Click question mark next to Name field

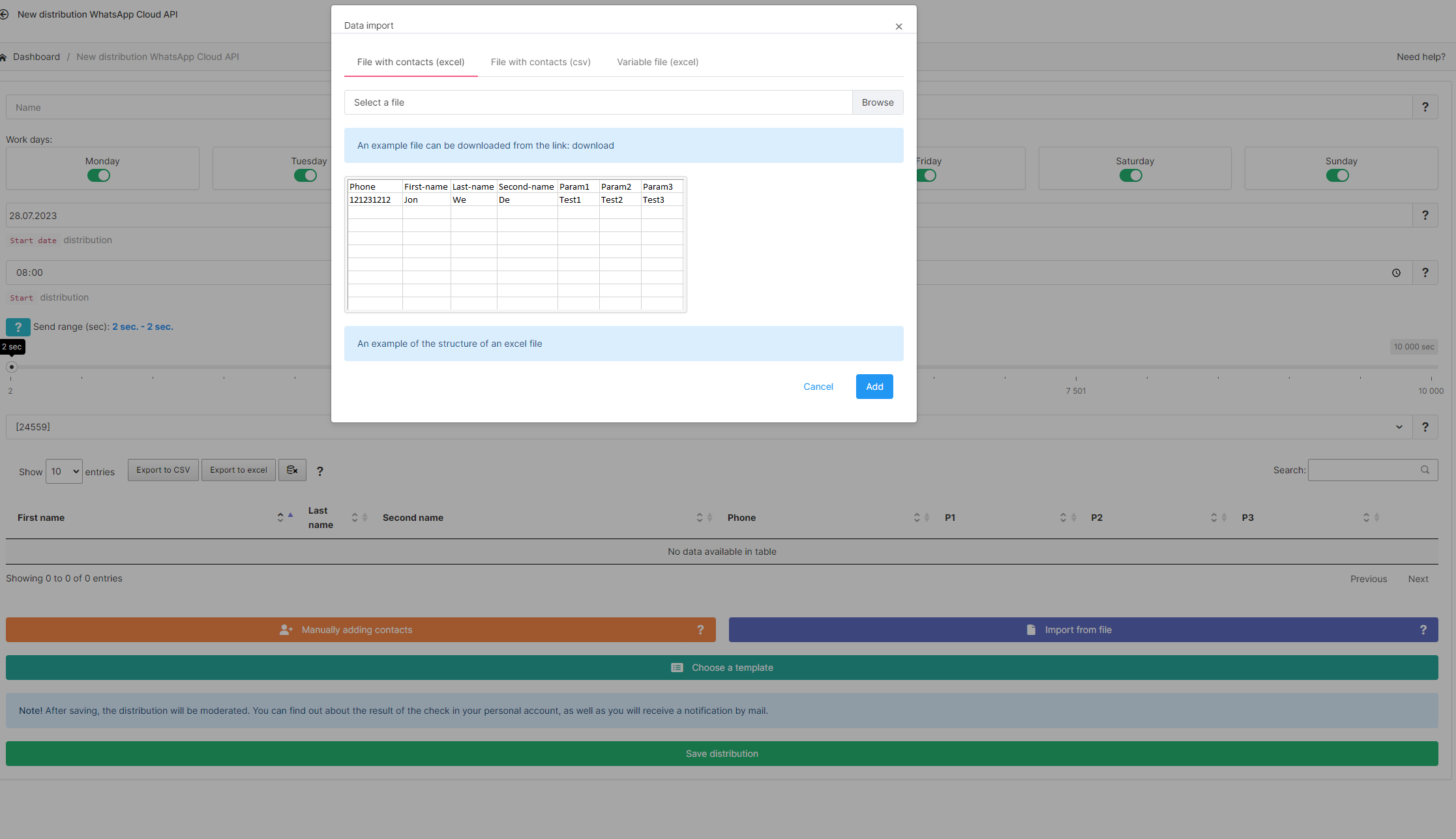1425,108
